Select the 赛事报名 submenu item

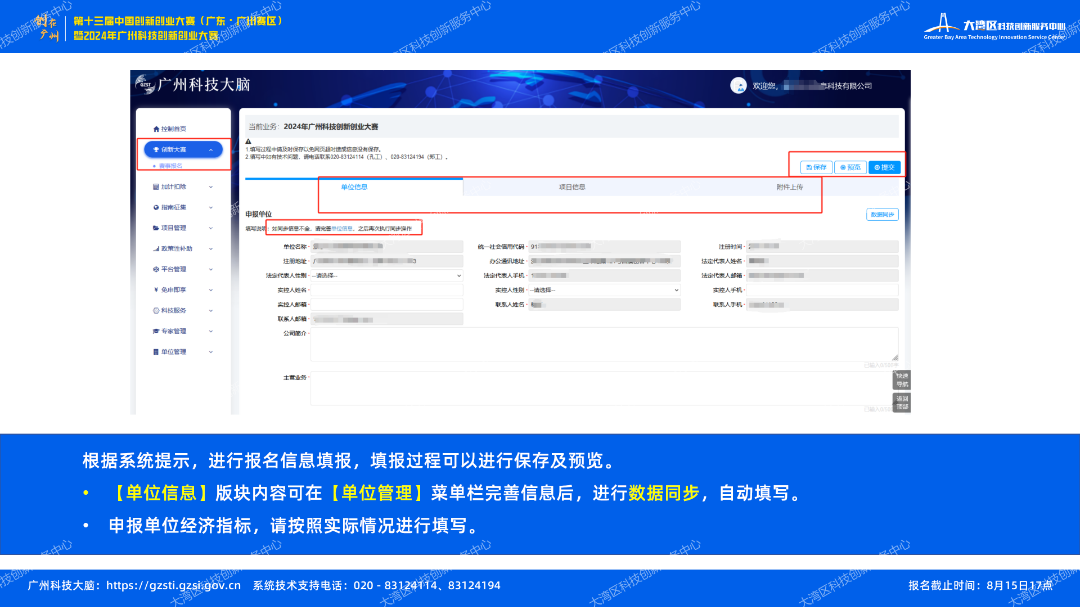click(x=171, y=166)
